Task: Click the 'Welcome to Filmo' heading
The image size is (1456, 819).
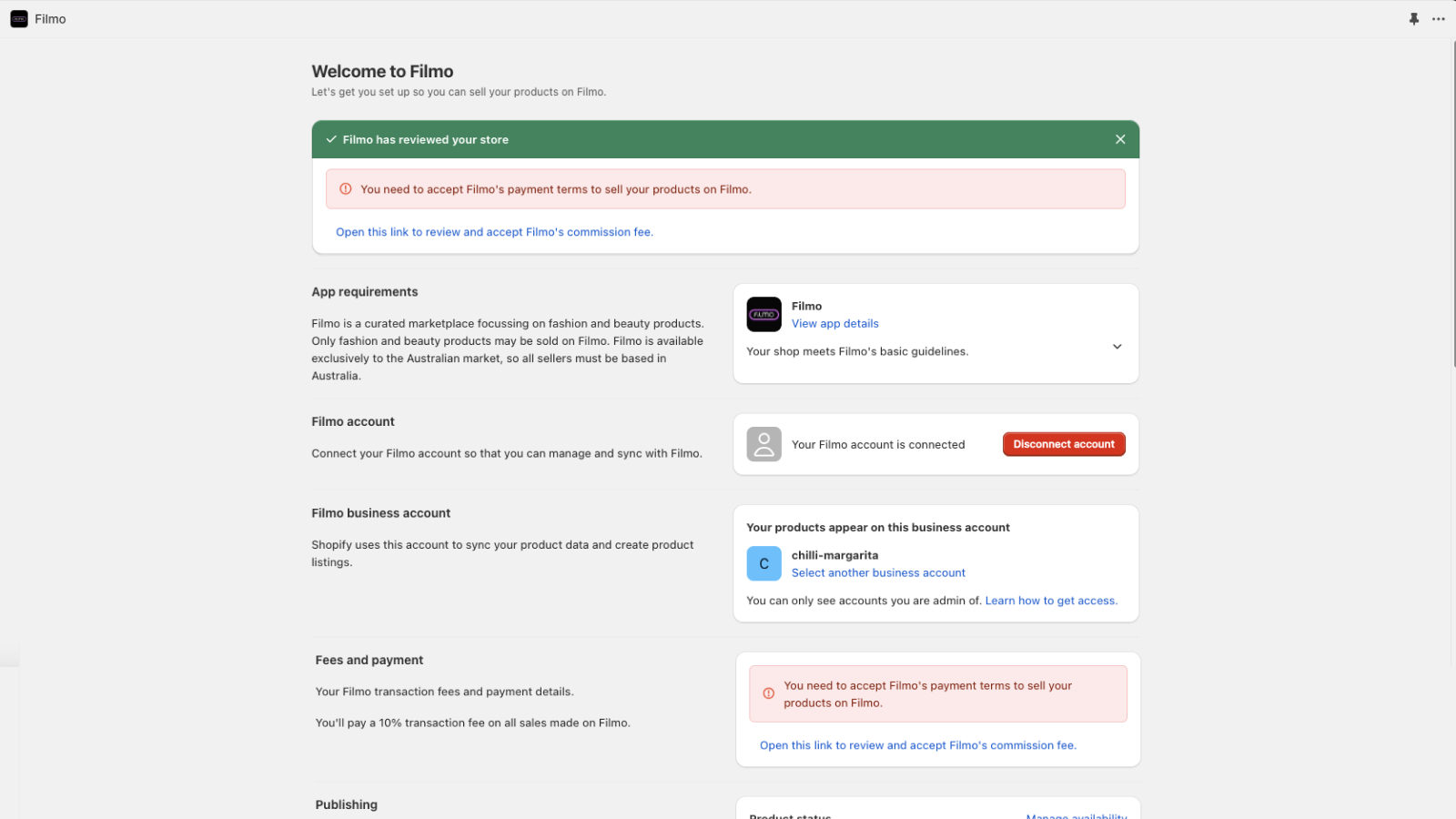Action: (382, 71)
